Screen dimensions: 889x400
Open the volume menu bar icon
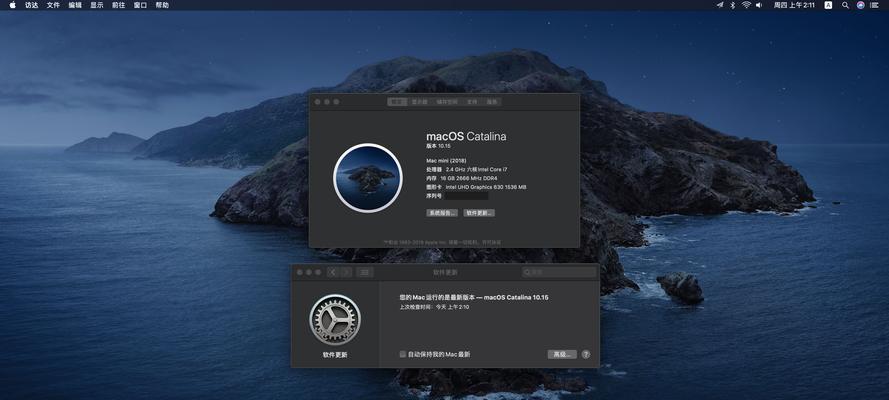pyautogui.click(x=759, y=5)
